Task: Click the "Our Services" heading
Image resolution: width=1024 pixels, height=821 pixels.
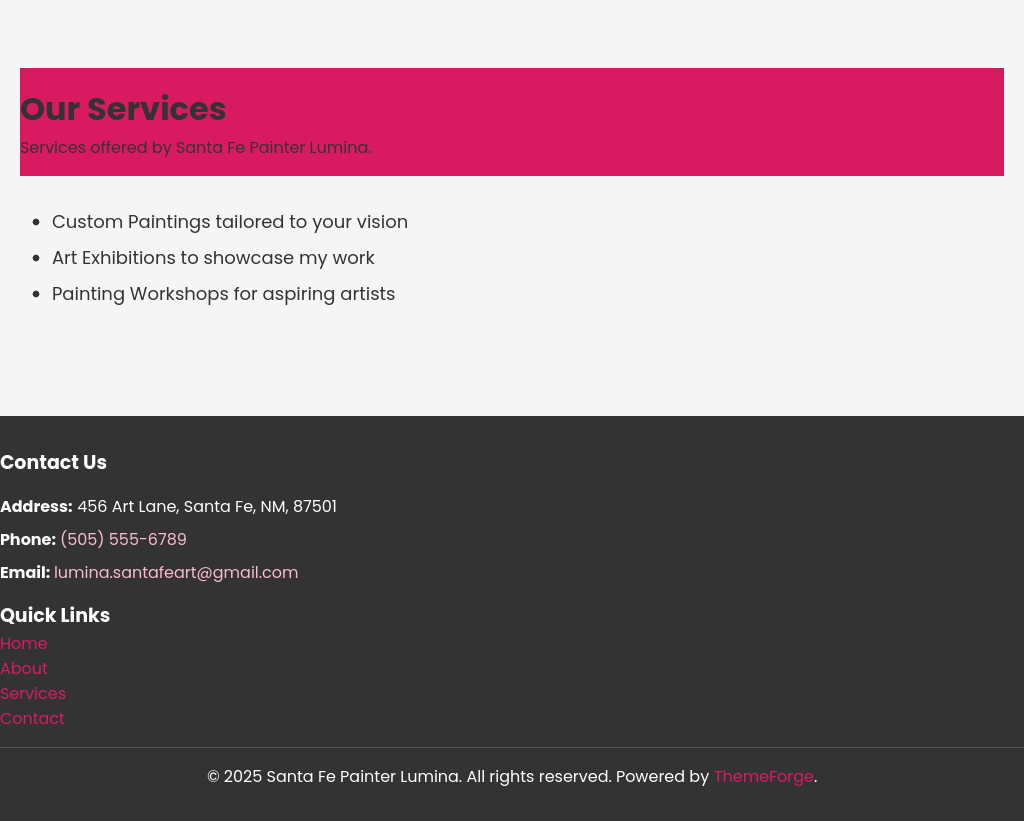Action: 123,109
